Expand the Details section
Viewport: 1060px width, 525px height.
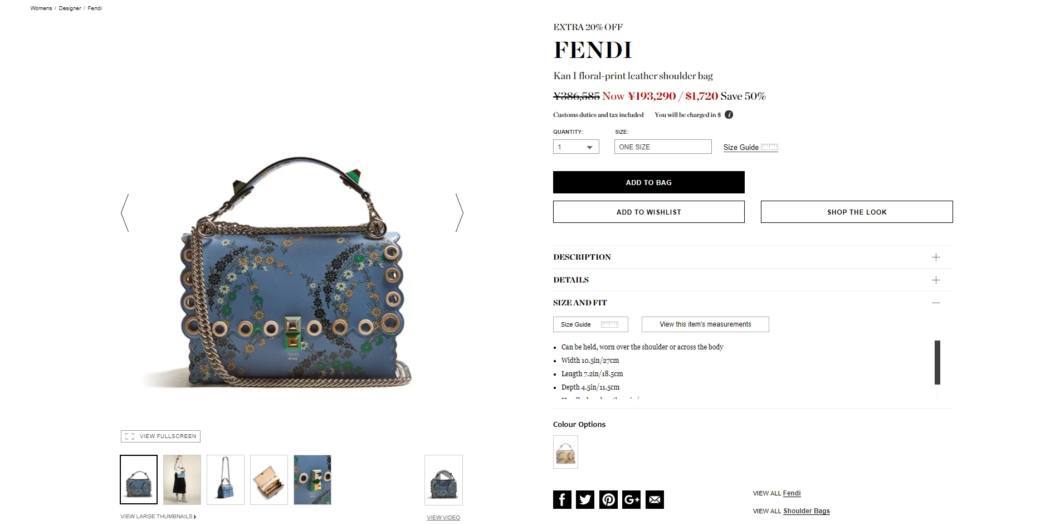752,280
